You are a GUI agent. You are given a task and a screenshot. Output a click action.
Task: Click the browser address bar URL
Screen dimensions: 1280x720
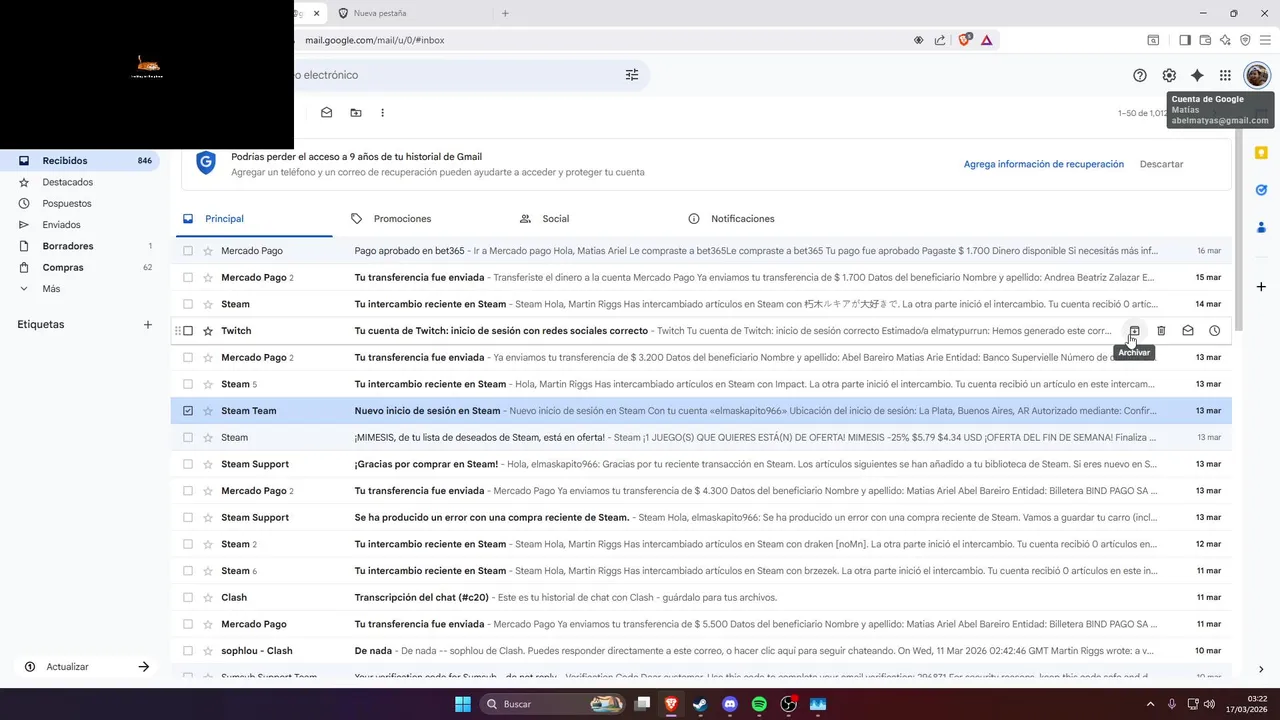click(375, 40)
